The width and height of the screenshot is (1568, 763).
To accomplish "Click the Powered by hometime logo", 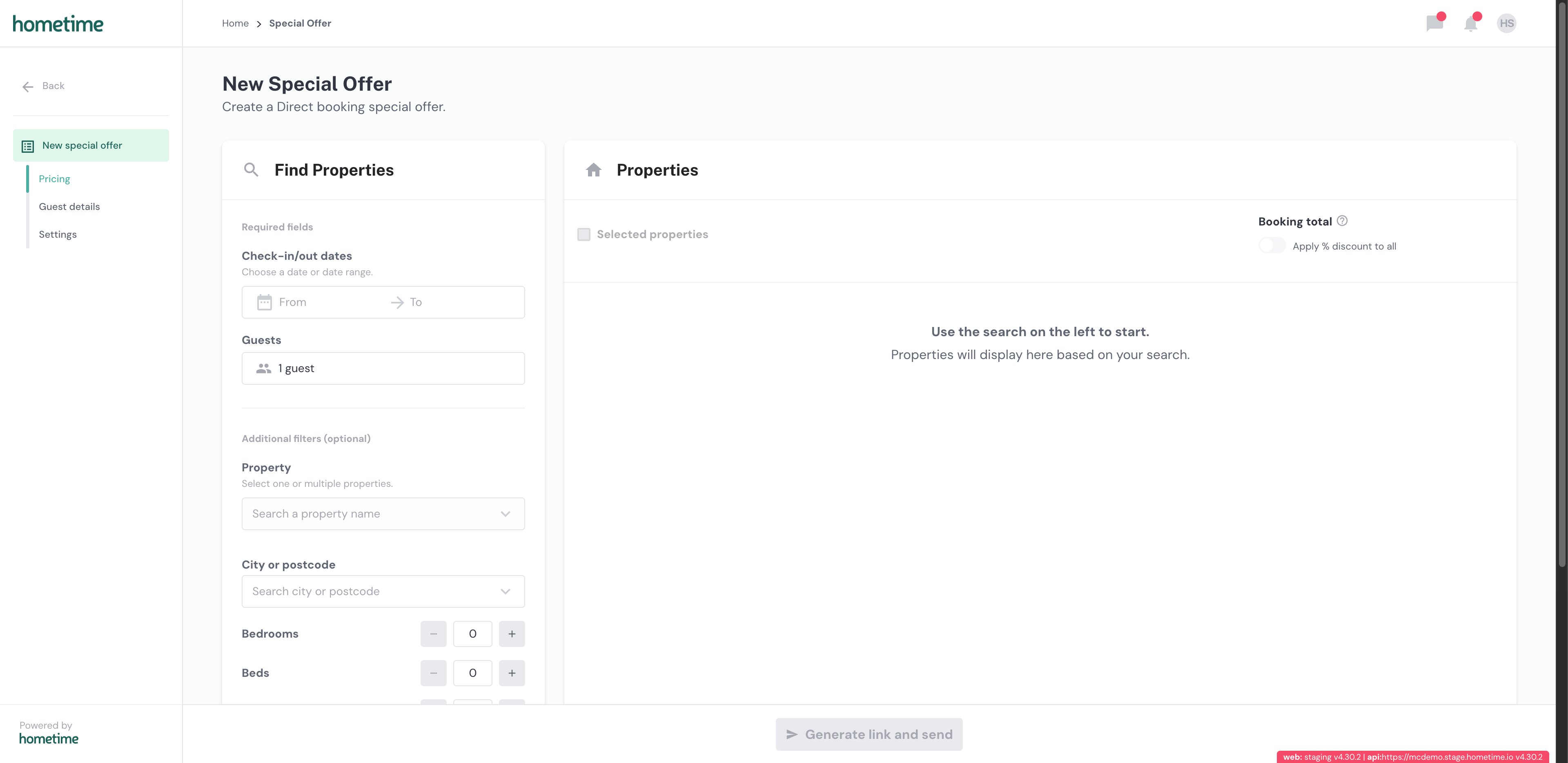I will (49, 739).
